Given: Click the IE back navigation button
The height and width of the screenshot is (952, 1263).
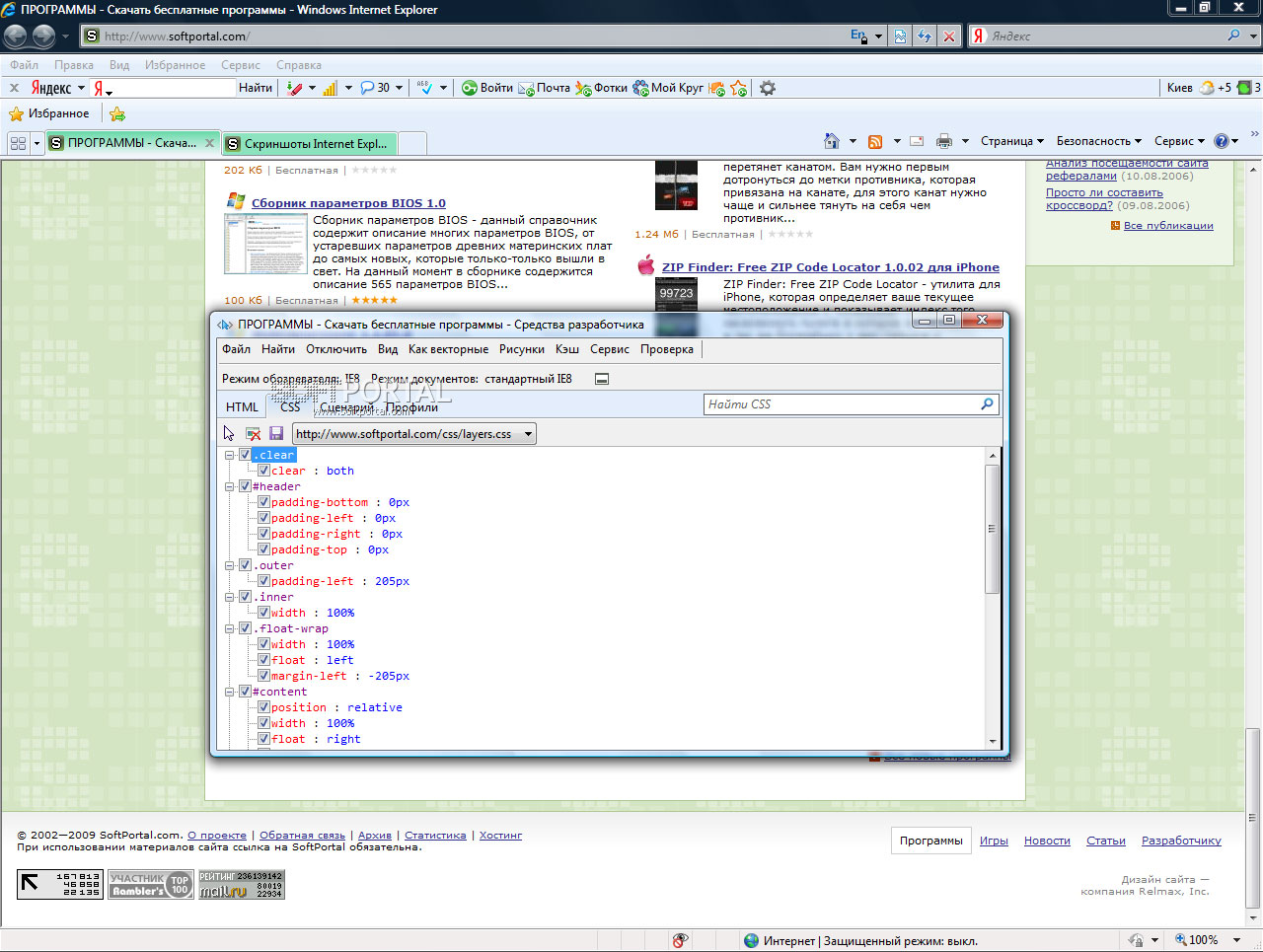Looking at the screenshot, I should coord(15,37).
